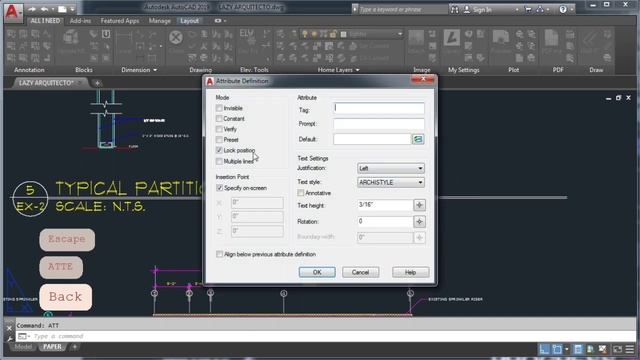Image resolution: width=640 pixels, height=360 pixels.
Task: Click the ELV icon in Elev. Tools panel
Action: click(x=247, y=34)
